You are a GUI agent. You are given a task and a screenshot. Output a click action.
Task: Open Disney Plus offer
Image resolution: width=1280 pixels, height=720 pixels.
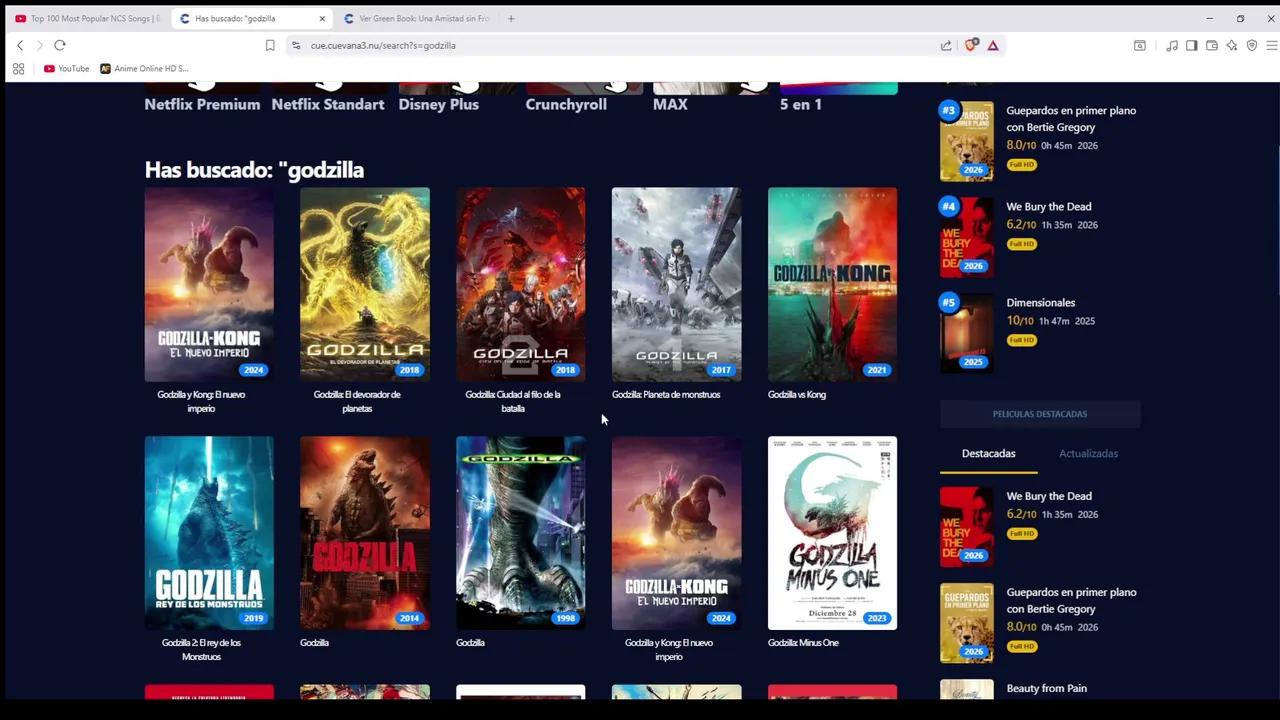click(x=438, y=104)
